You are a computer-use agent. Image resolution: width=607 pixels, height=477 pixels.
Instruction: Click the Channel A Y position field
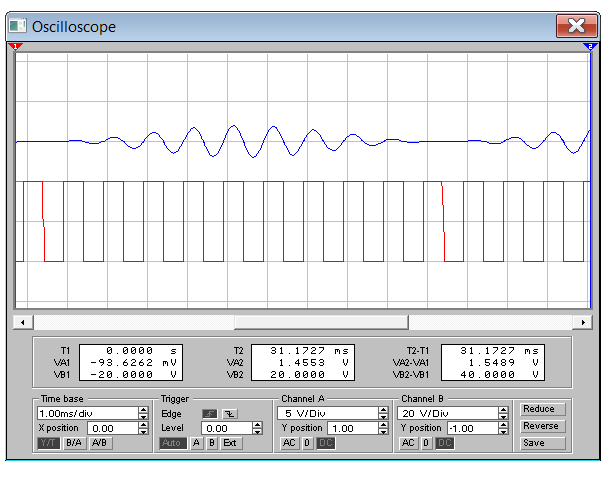click(x=353, y=428)
